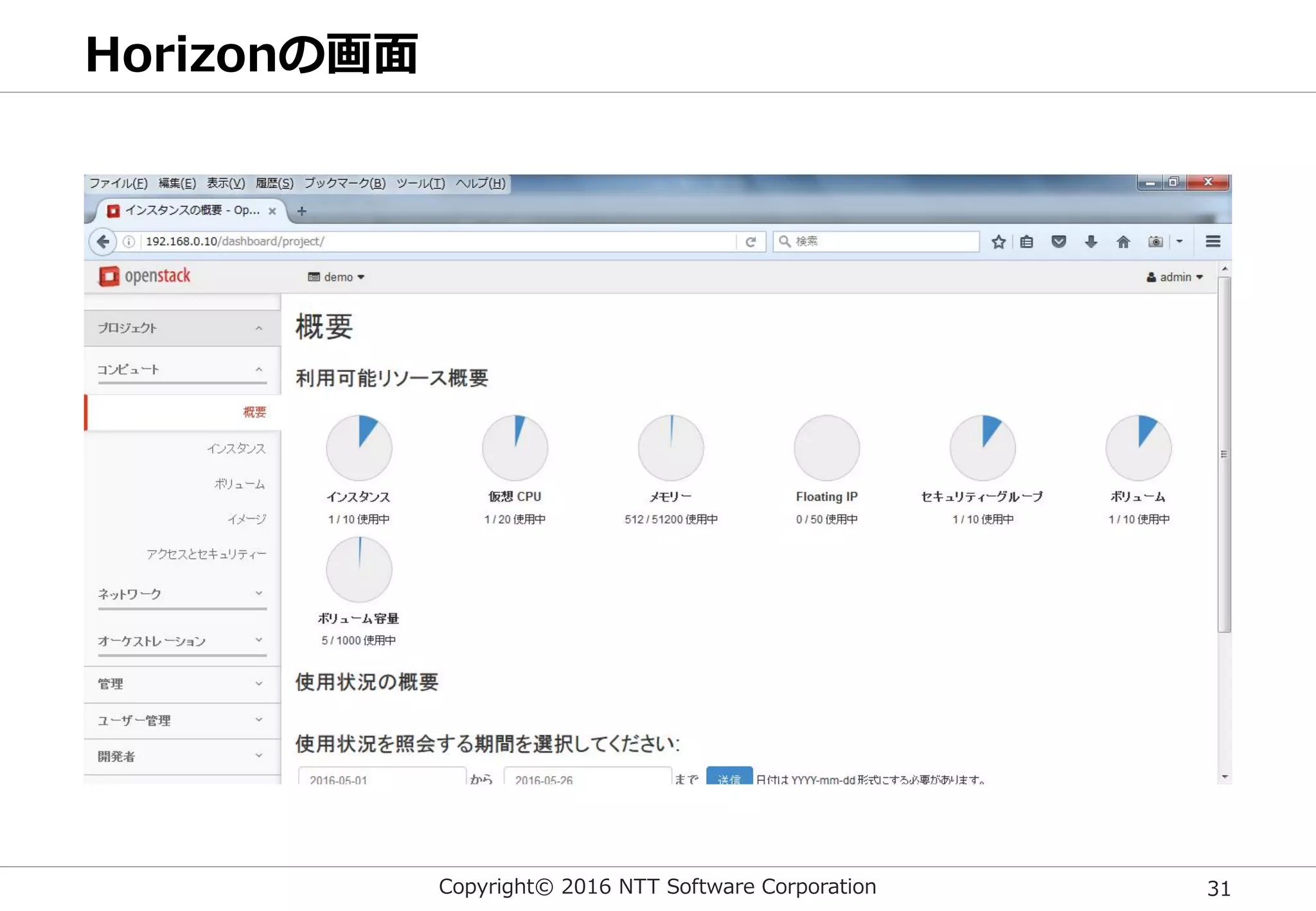Click the scrollbar down arrow

[x=1224, y=777]
